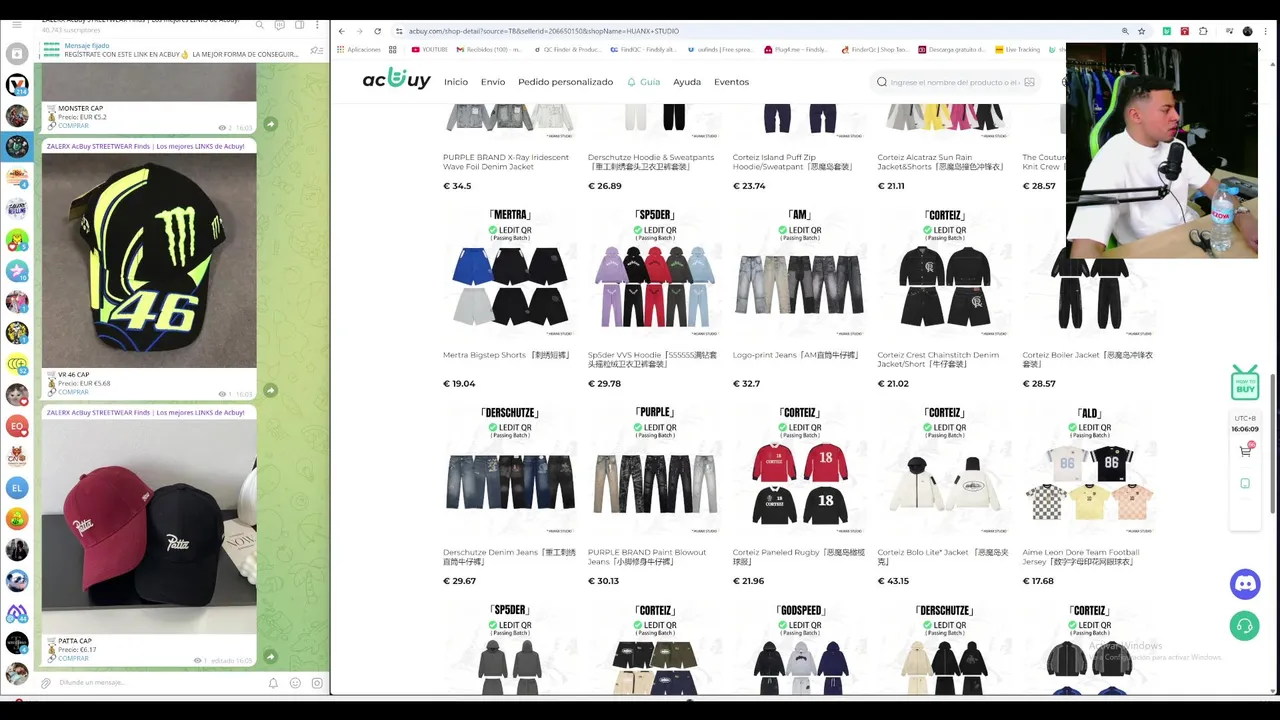Open the Guía menu item
Screen dimensions: 1280x720
tap(643, 82)
